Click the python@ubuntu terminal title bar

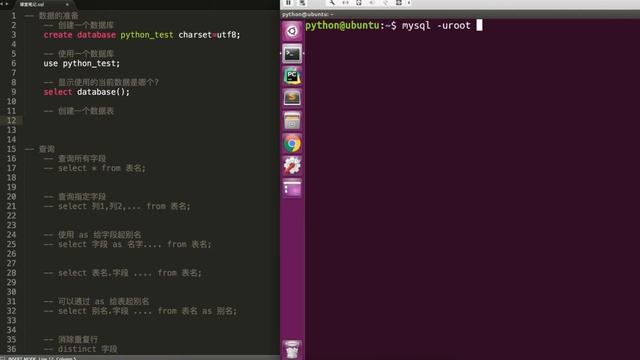click(x=460, y=14)
